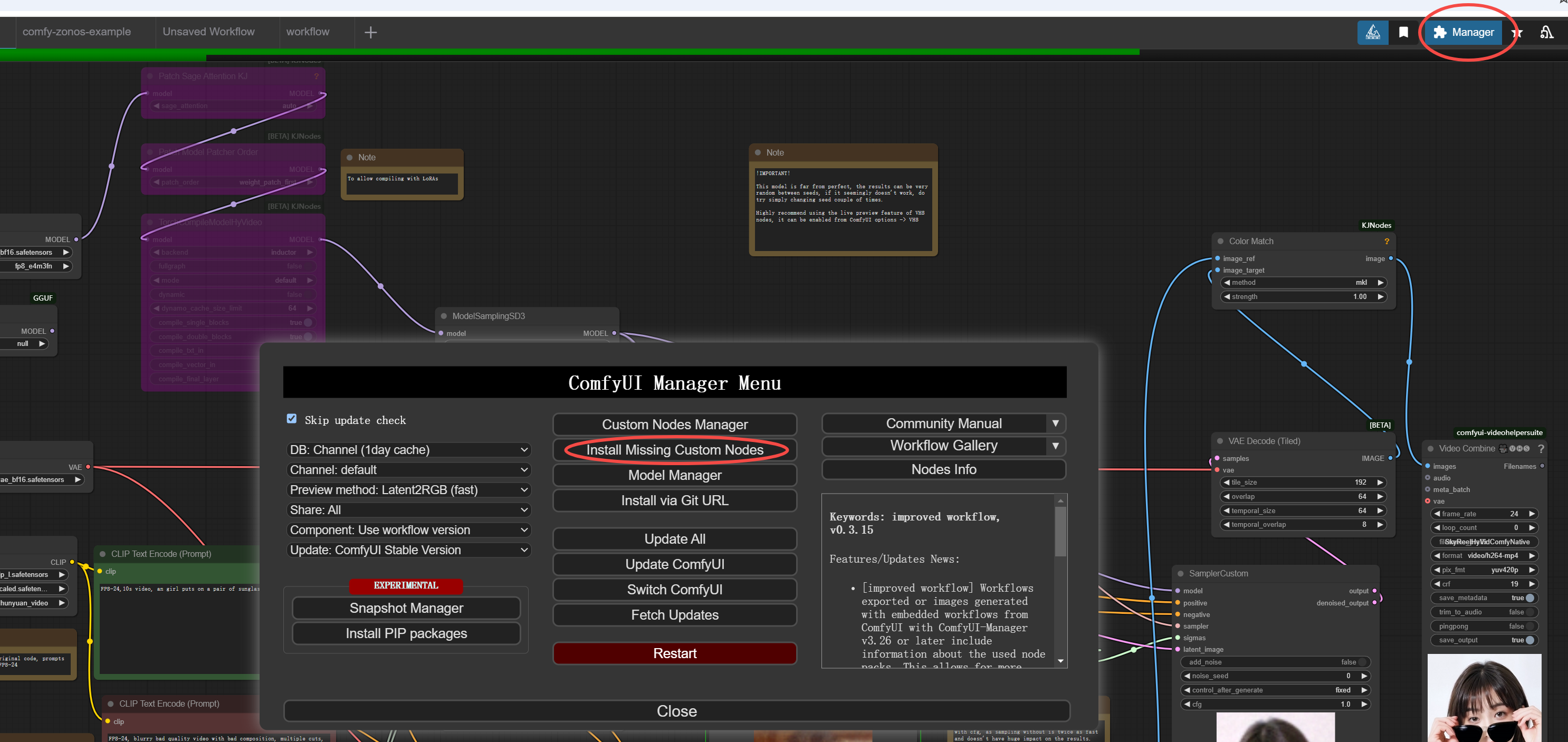The image size is (1568, 742).
Task: Toggle pingpong option in Video Combine node
Action: click(x=1529, y=626)
